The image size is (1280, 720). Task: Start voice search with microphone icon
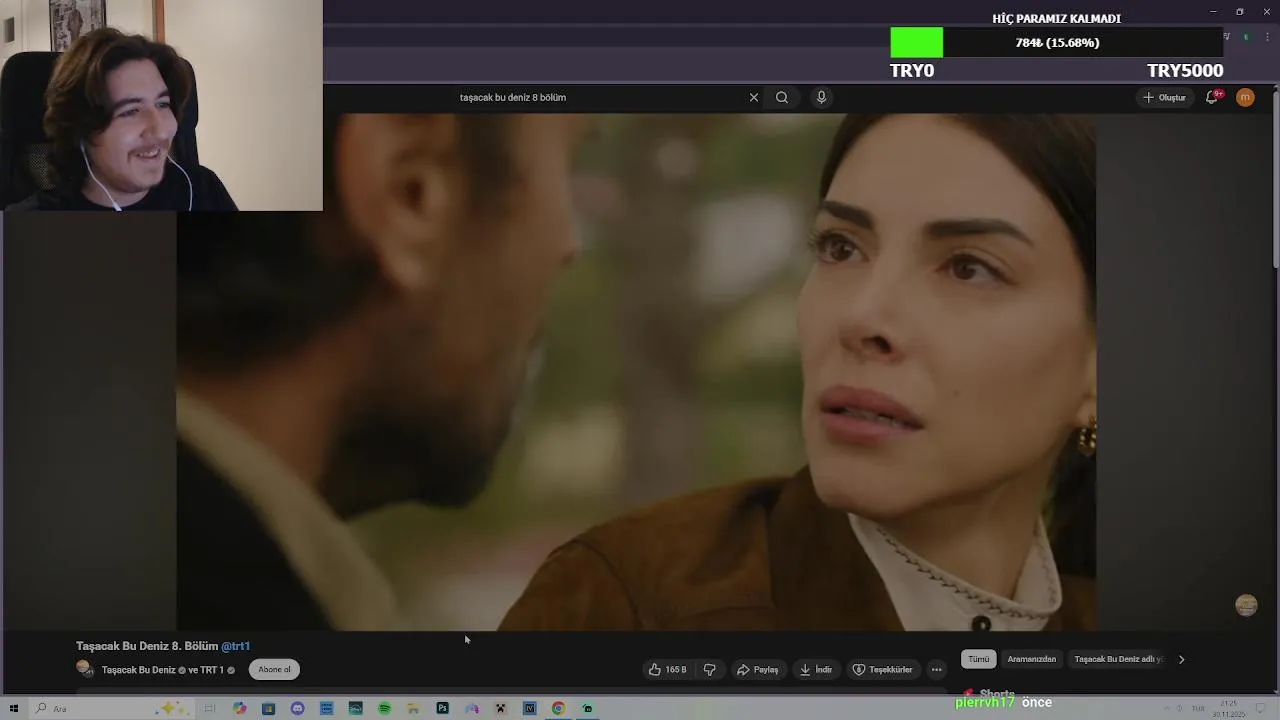(821, 97)
